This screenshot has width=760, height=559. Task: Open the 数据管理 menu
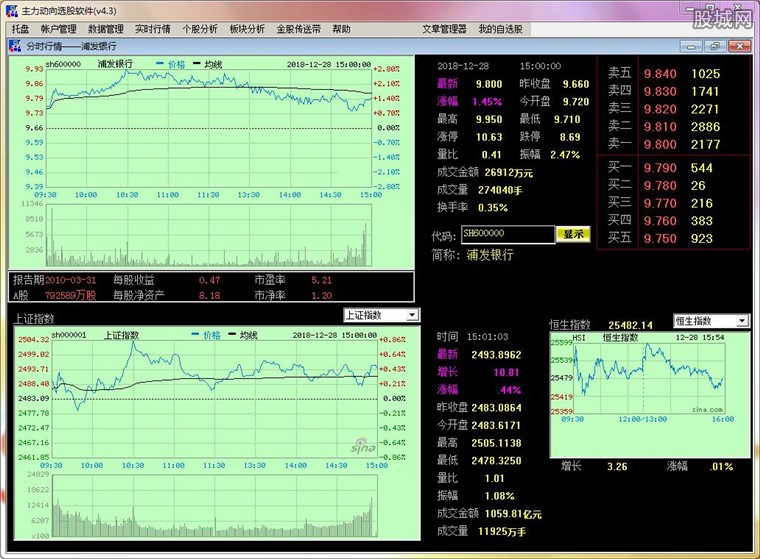(106, 29)
